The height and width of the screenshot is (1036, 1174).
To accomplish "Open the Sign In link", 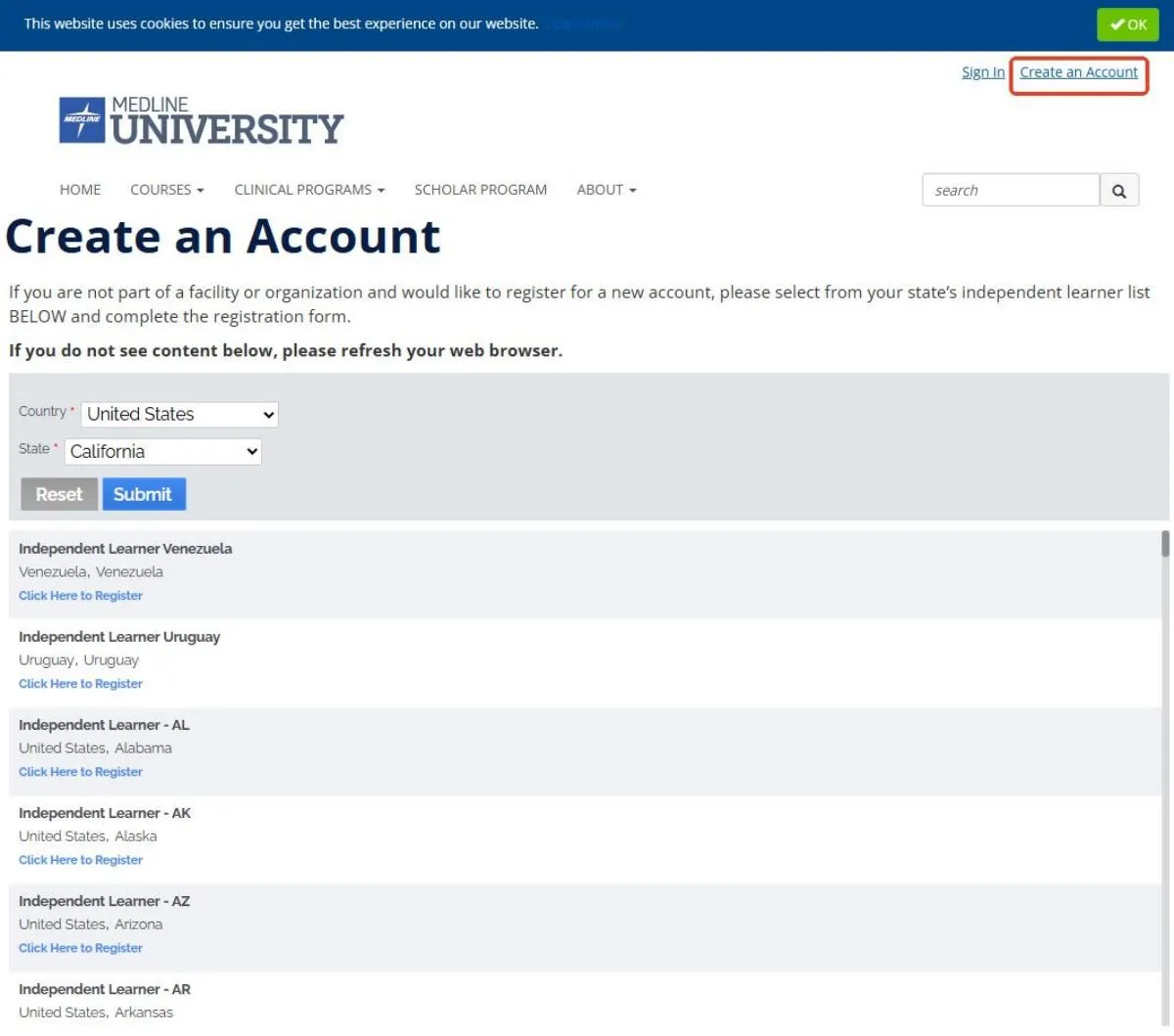I will (x=982, y=72).
